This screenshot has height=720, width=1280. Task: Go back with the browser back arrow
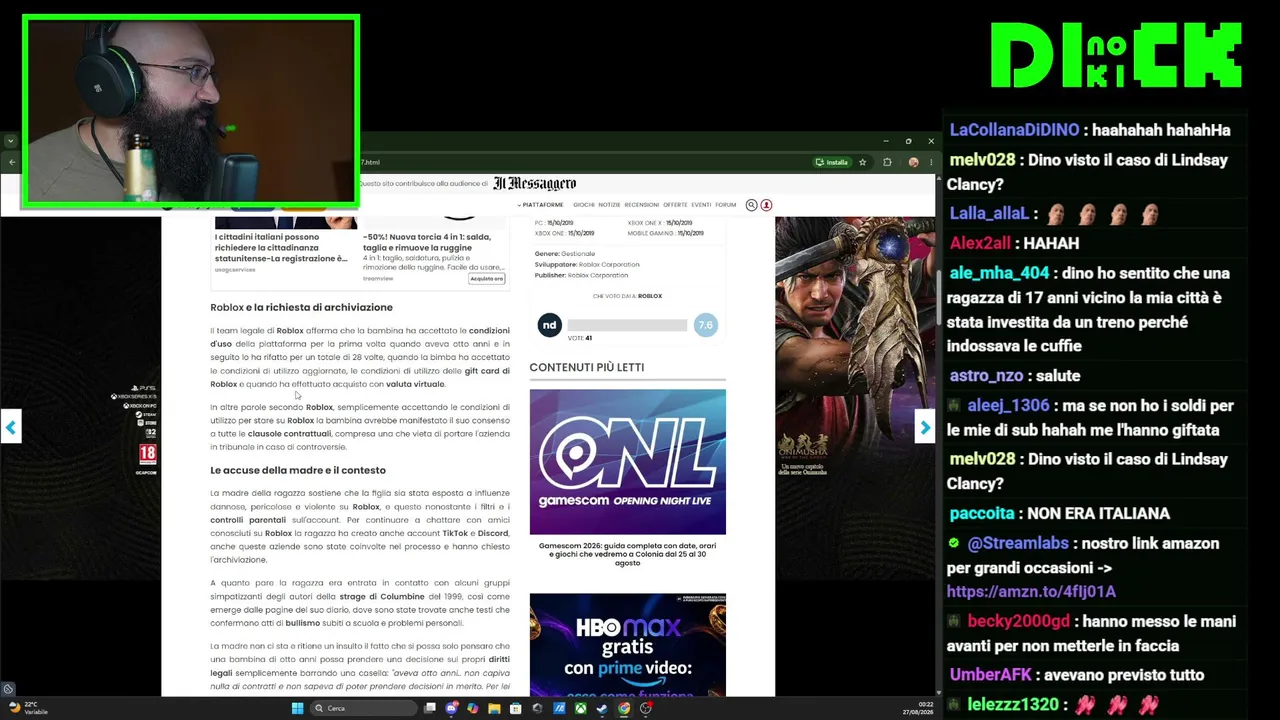point(12,162)
